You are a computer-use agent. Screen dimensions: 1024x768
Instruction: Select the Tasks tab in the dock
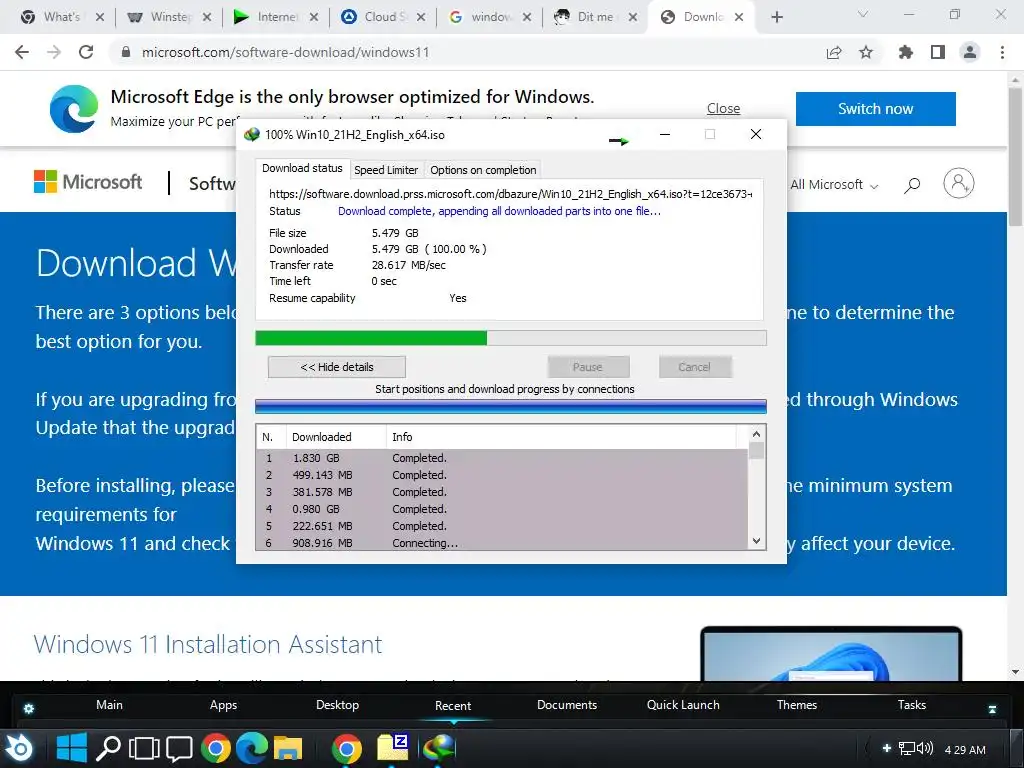tap(912, 705)
